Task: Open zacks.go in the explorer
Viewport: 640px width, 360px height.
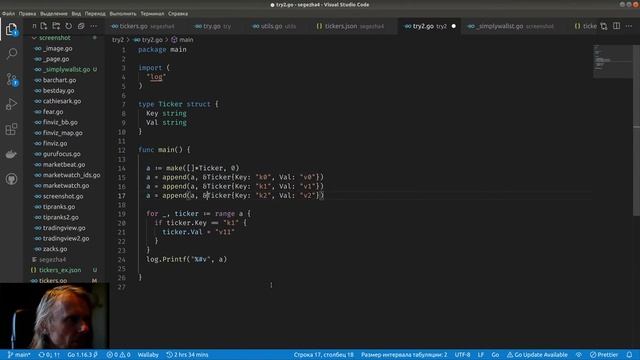Action: pos(55,249)
